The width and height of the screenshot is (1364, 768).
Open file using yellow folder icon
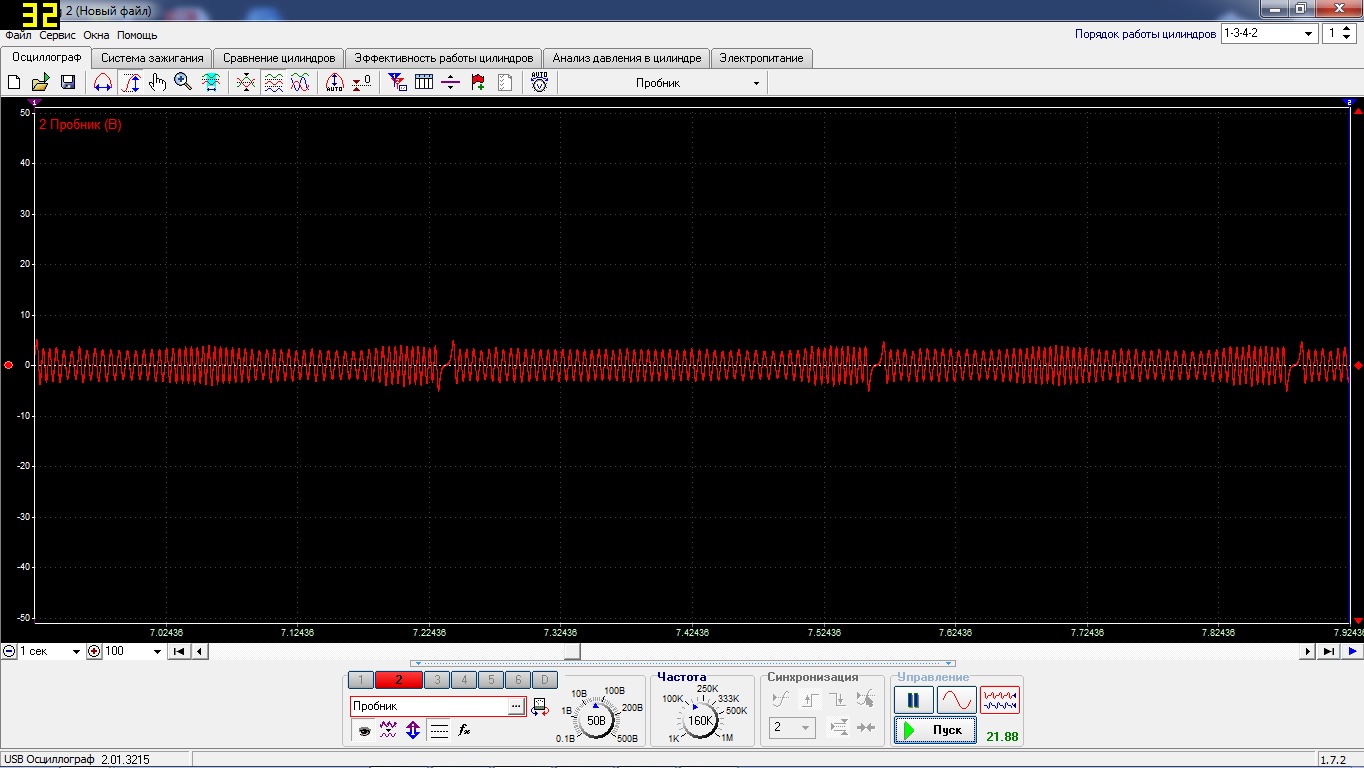pos(41,83)
